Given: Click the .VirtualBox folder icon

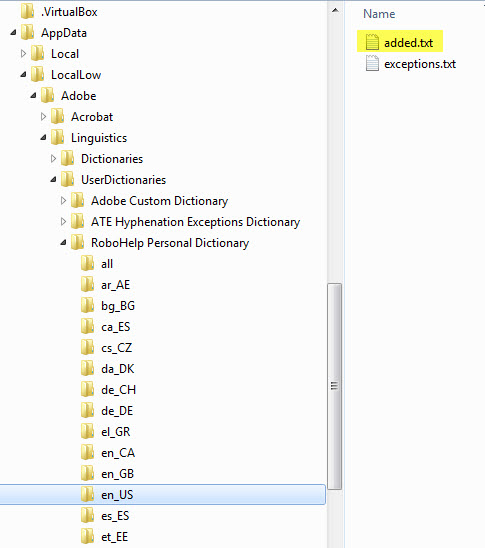Looking at the screenshot, I should point(28,12).
